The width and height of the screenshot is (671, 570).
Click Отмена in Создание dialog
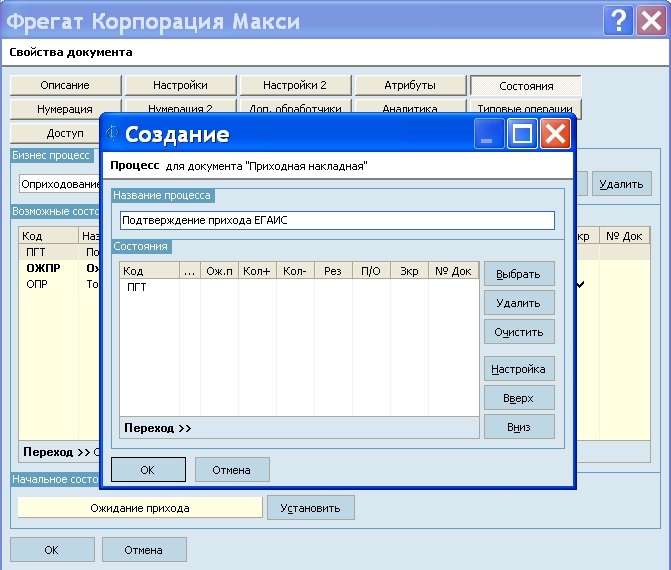232,469
